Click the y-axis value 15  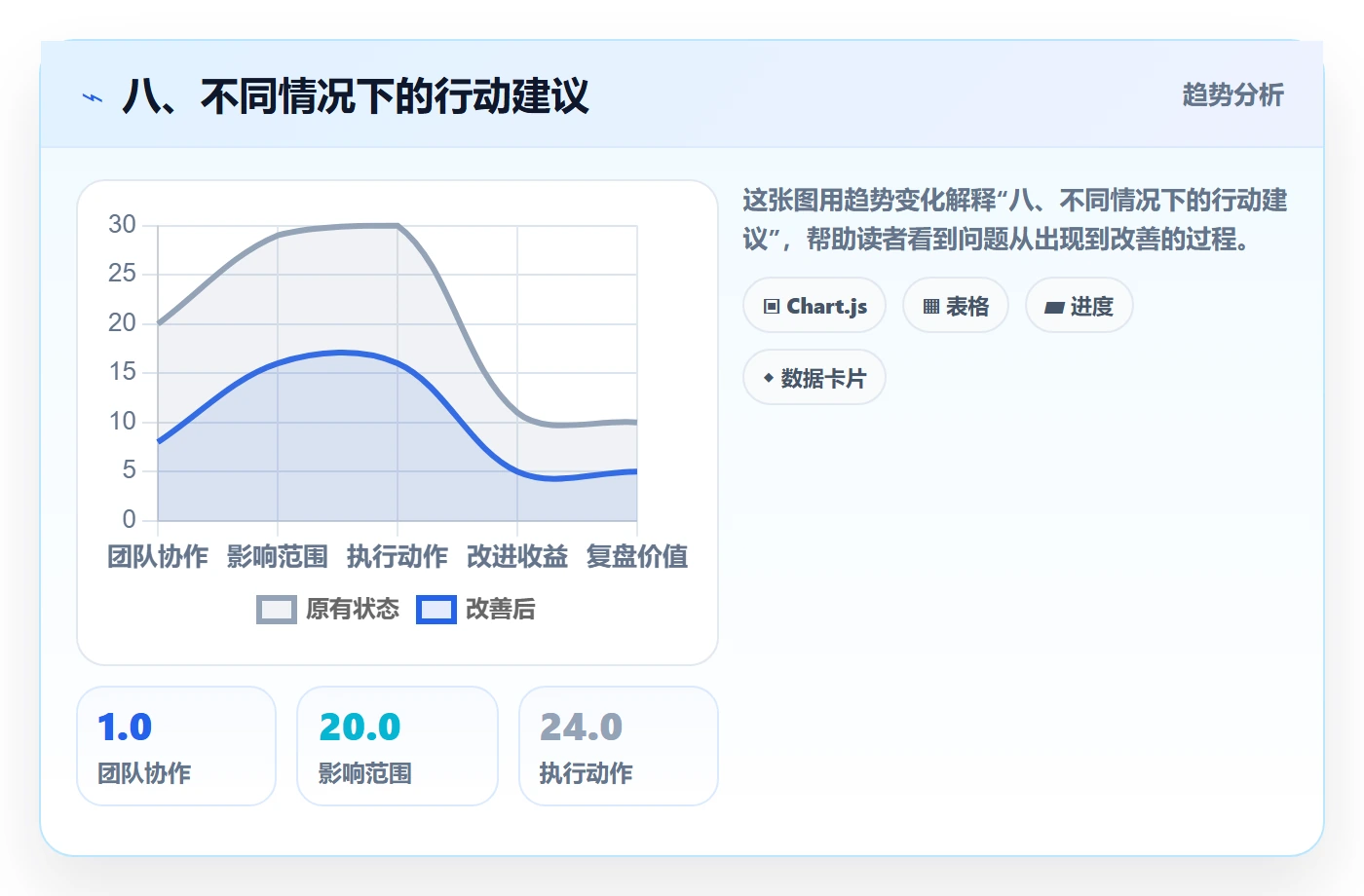point(122,372)
